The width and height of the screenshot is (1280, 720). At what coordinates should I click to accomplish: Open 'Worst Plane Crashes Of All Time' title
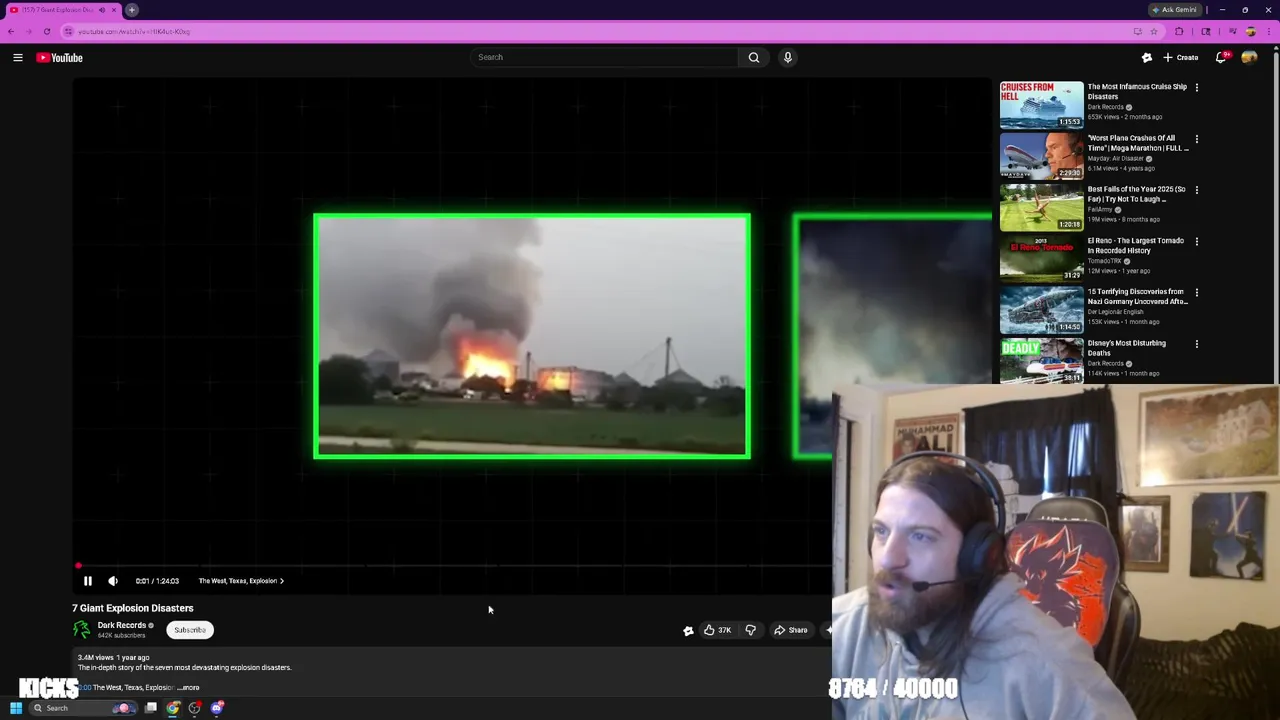pos(1138,143)
